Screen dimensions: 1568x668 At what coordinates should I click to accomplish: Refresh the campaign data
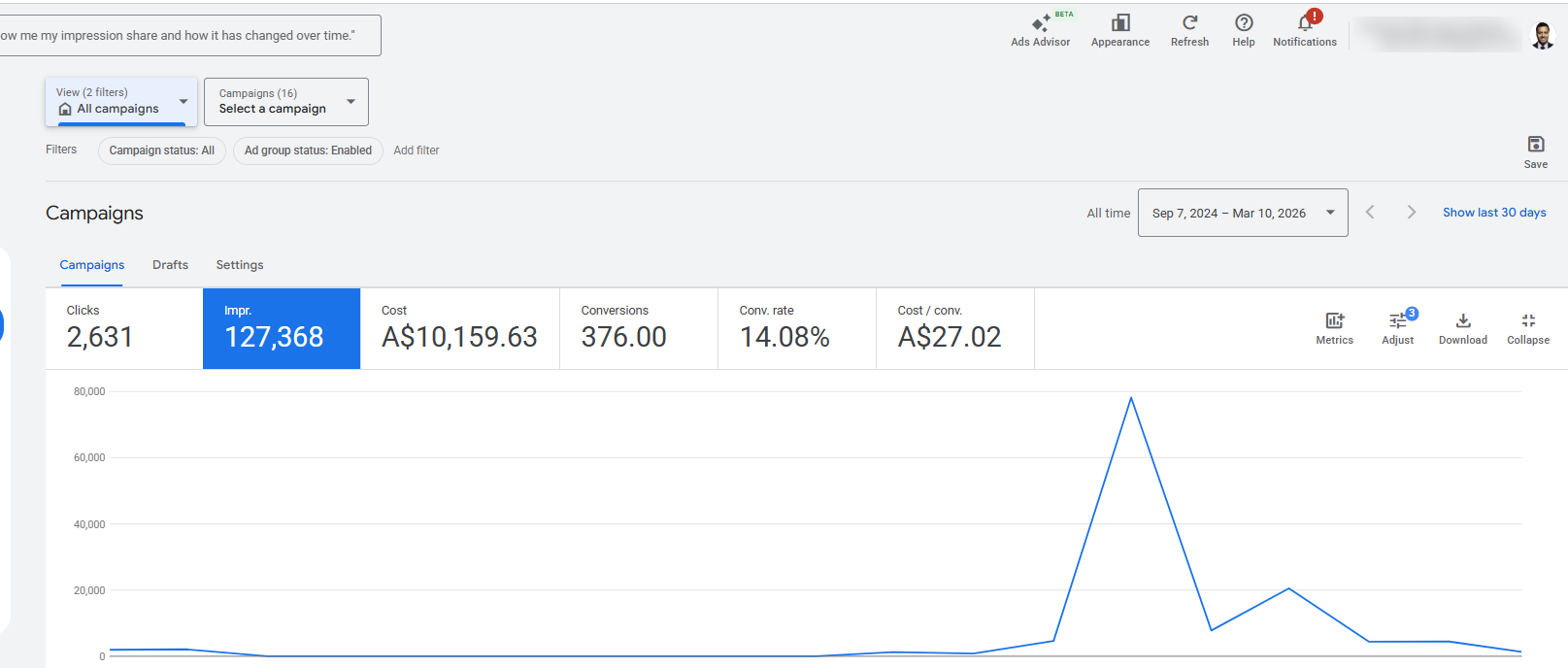click(1189, 30)
